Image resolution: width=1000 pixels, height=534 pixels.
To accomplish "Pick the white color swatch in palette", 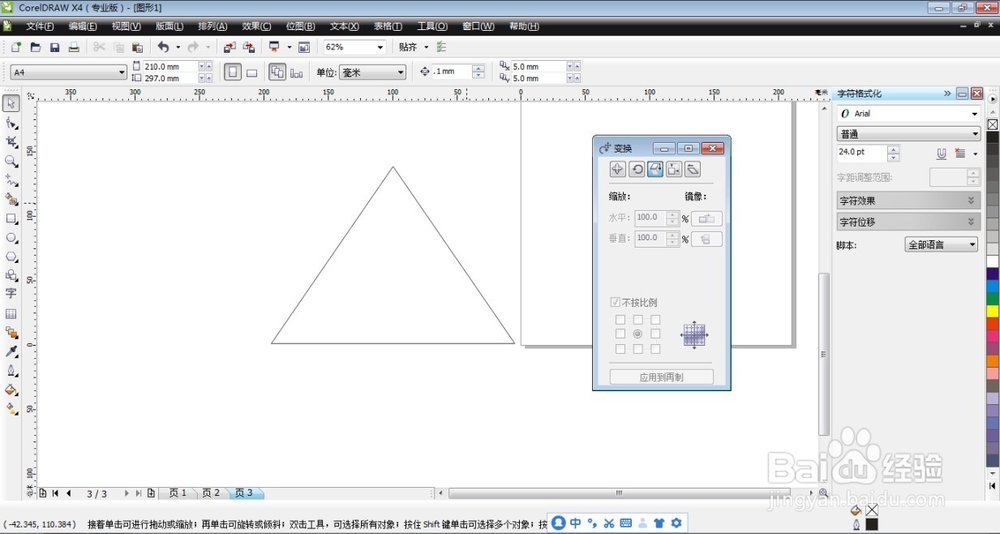I will pos(992,262).
